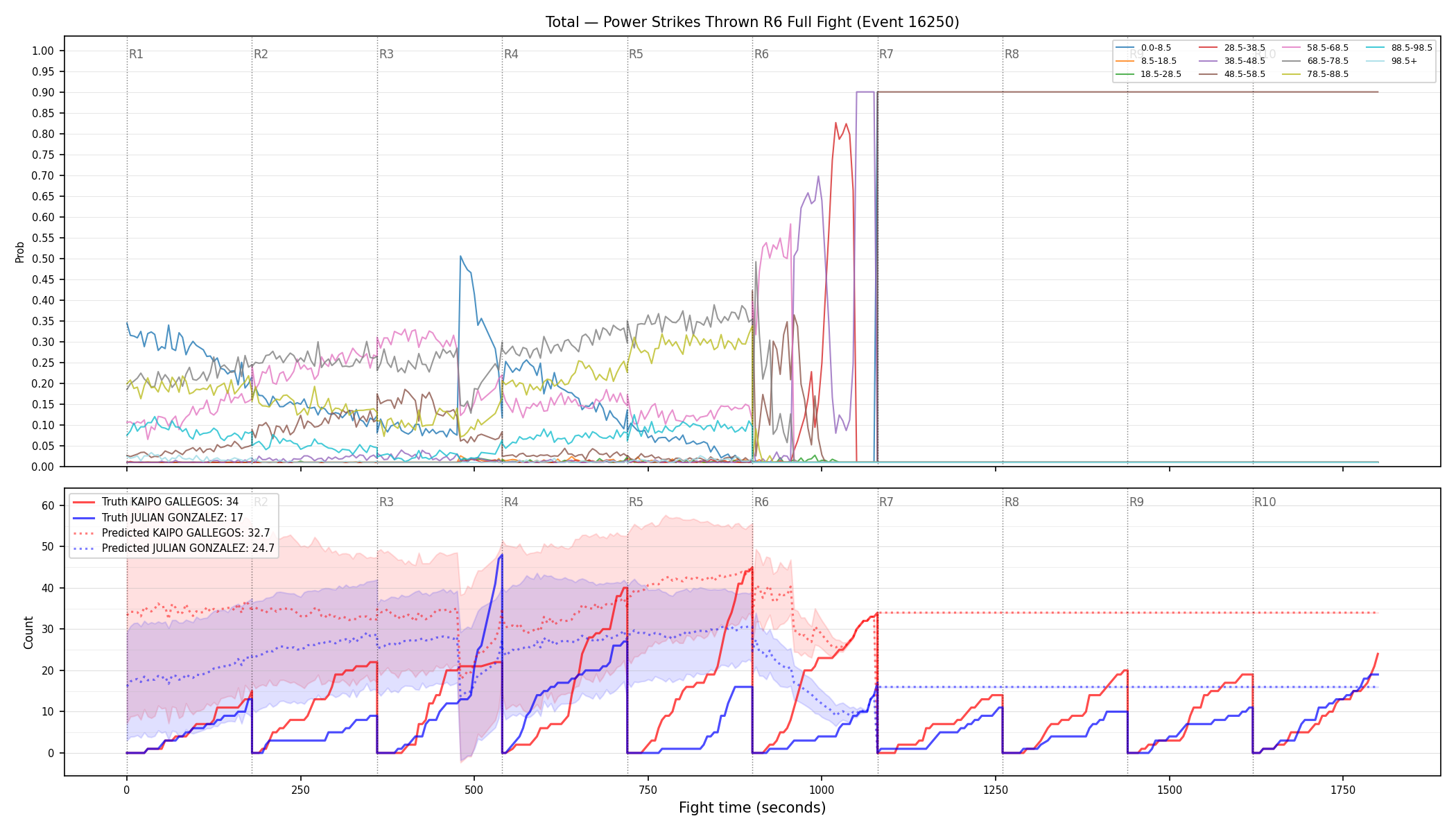Click the gray line swatch beside "68.5-78.5"

(x=1292, y=61)
